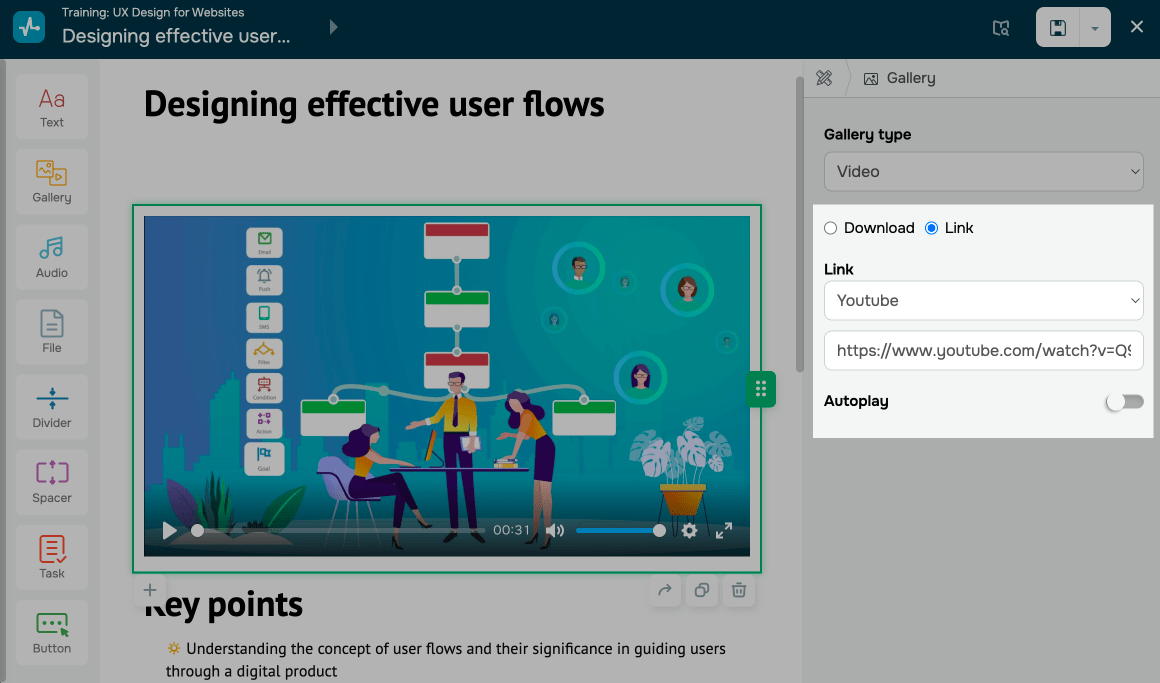
Task: Select the Link radio option
Action: pyautogui.click(x=932, y=228)
